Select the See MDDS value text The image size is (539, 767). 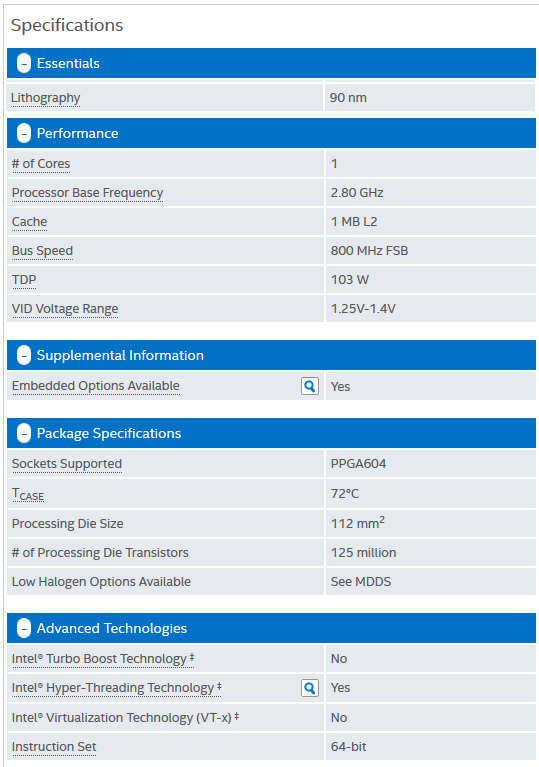click(360, 582)
